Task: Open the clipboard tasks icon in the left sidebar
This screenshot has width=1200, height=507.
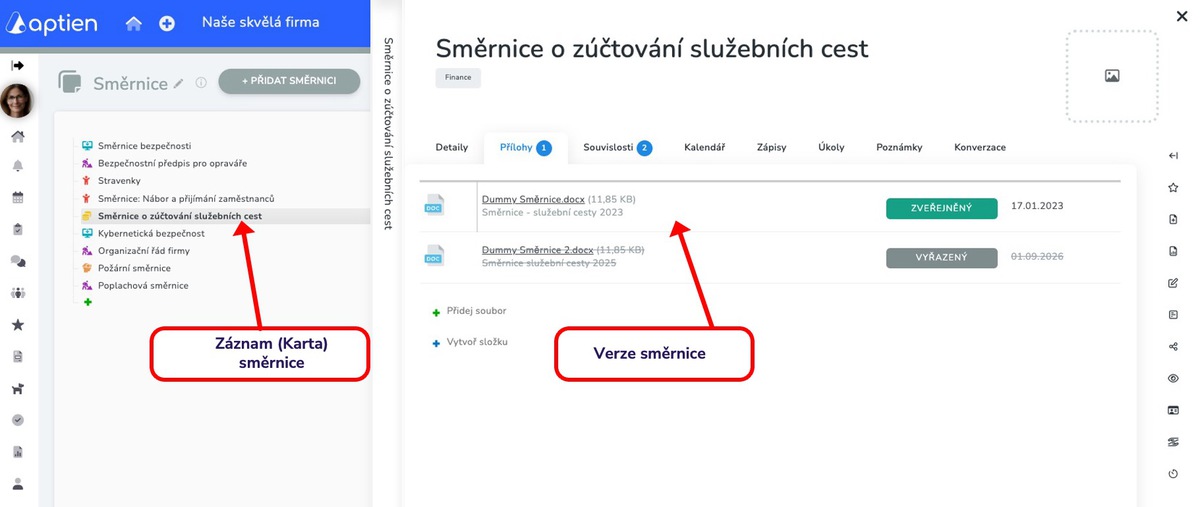Action: 17,229
